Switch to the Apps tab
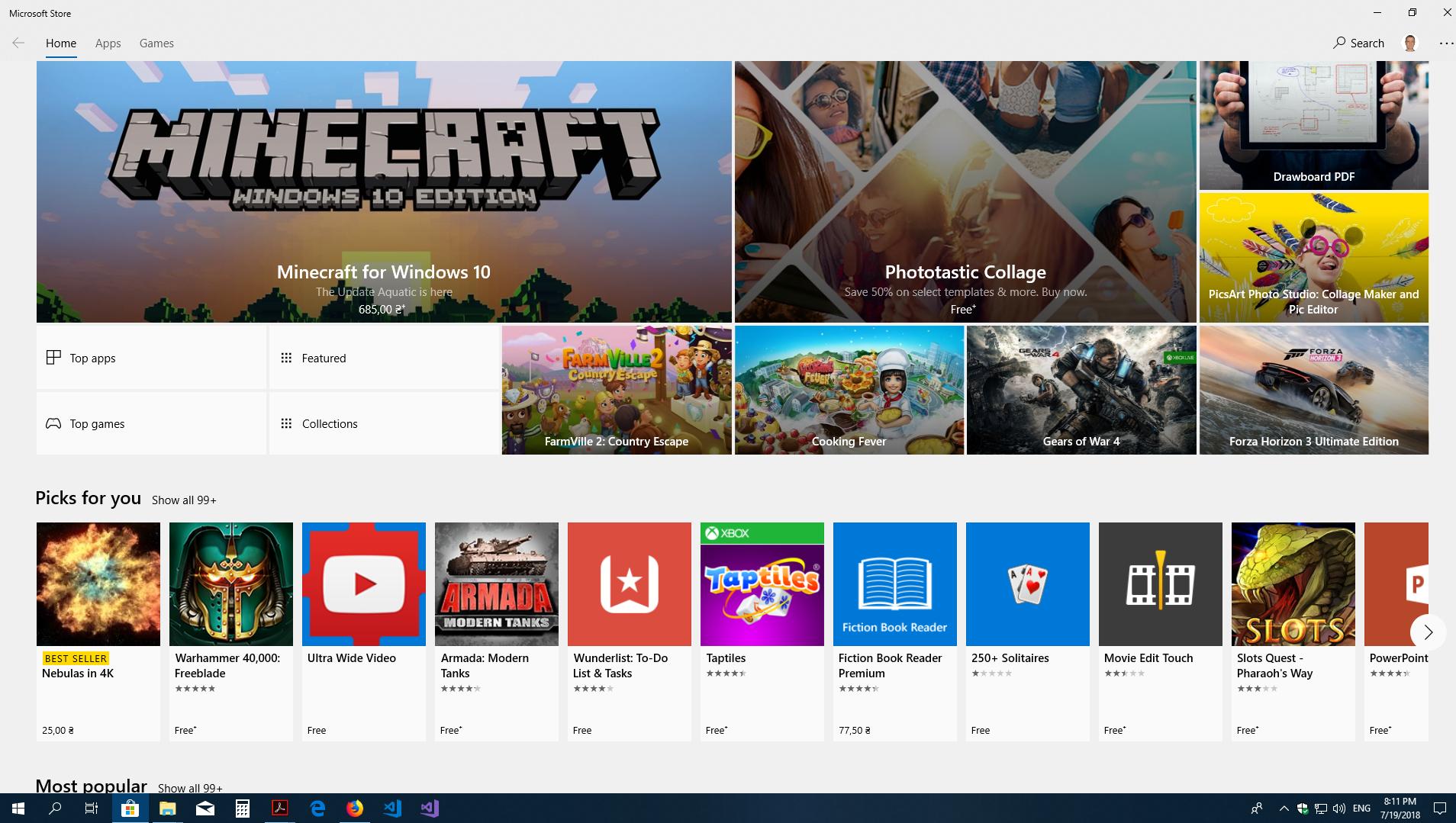 108,43
